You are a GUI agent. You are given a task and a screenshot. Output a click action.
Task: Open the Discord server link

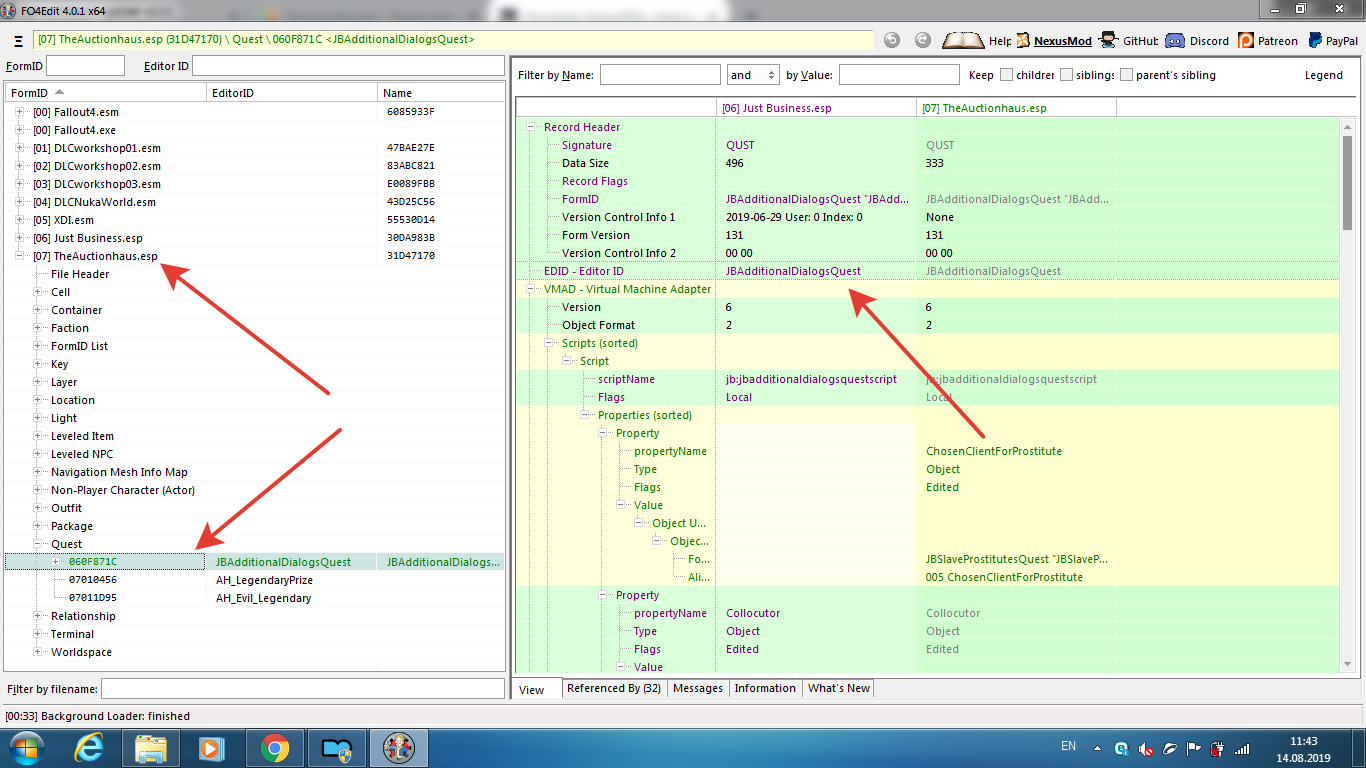[1196, 41]
